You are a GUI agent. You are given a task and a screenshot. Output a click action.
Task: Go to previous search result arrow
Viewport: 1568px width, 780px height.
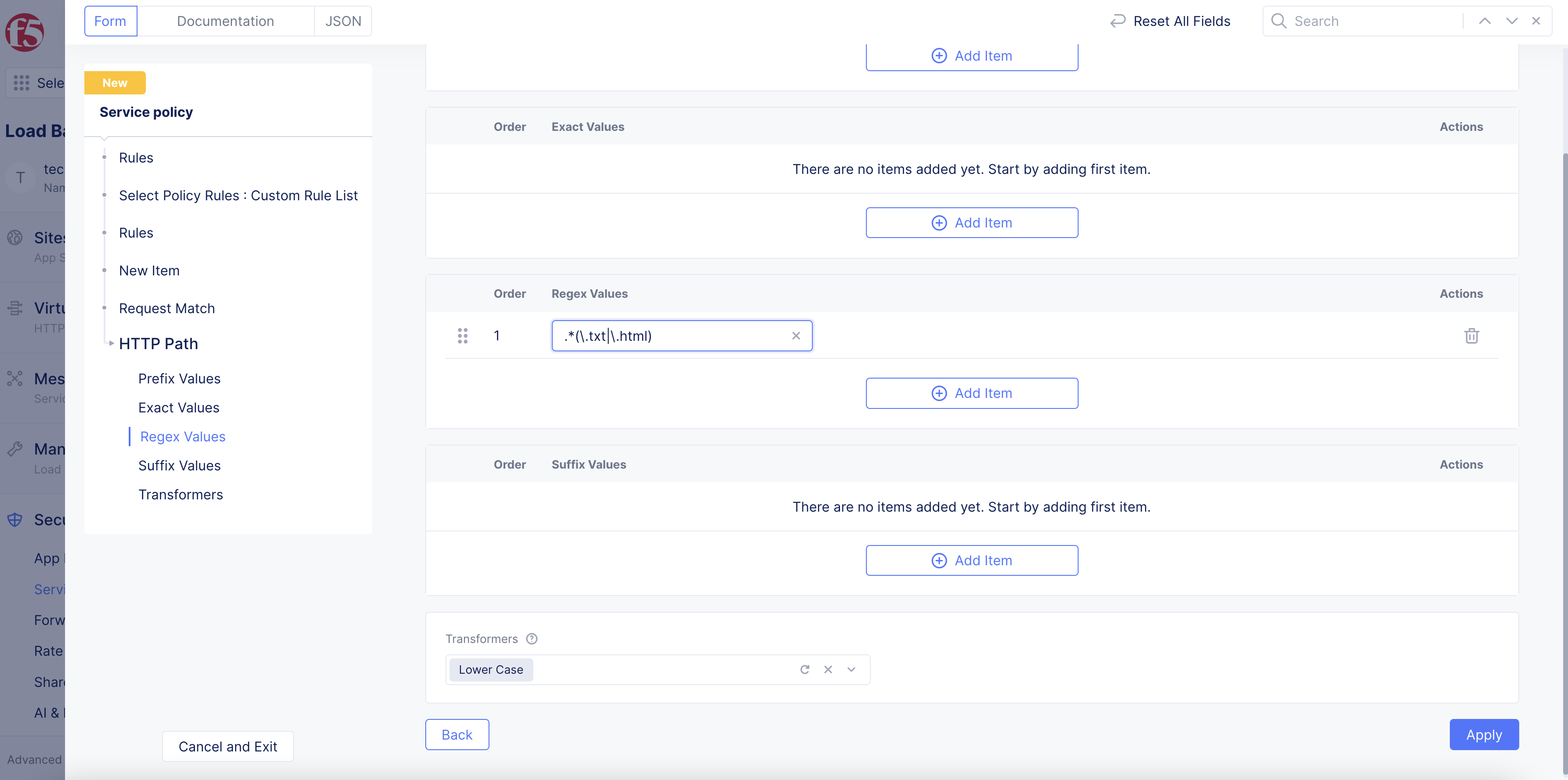click(1485, 21)
